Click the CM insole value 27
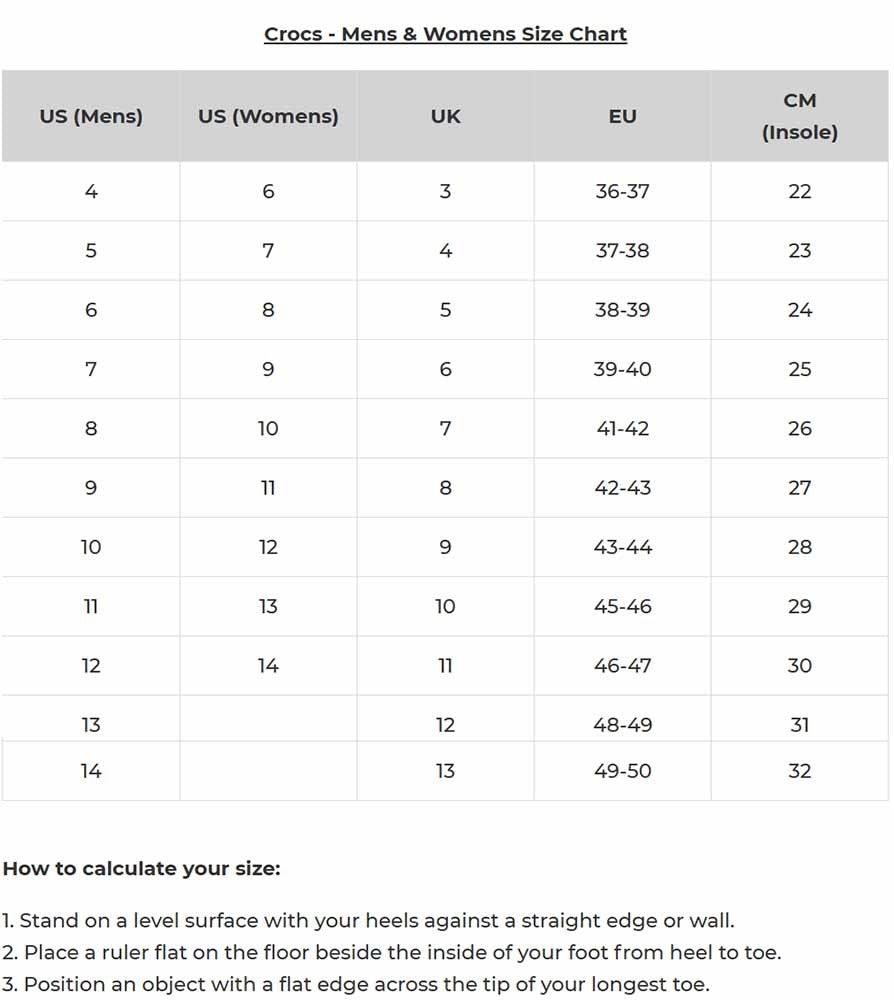This screenshot has height=1000, width=894. coord(799,488)
